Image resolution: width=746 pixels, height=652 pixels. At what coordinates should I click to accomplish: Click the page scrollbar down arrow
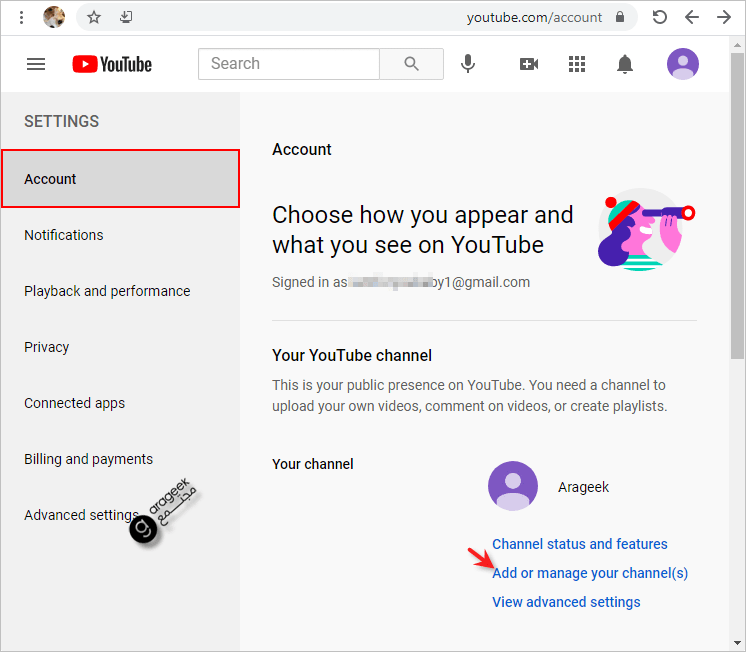coord(737,643)
